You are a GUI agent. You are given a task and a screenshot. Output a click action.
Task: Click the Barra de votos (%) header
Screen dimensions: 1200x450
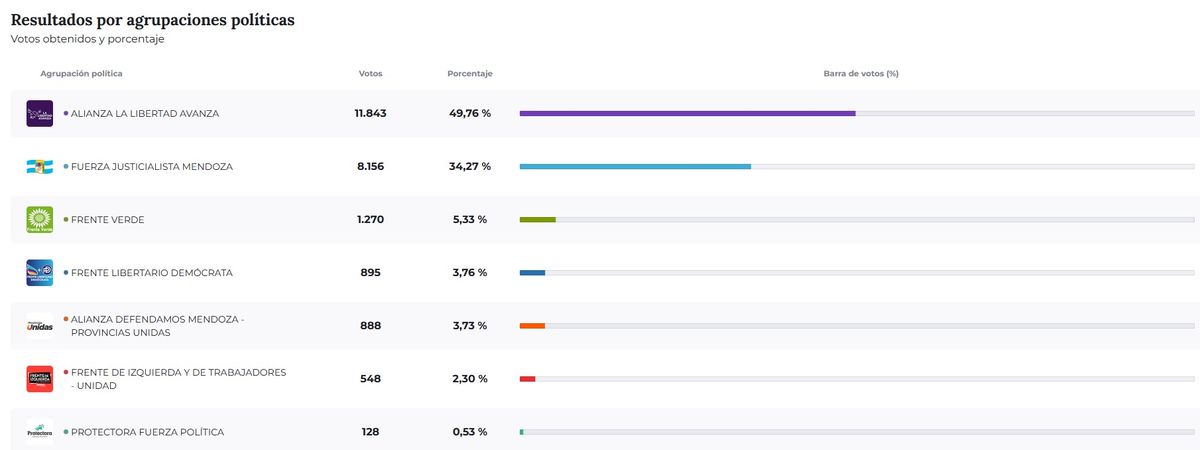click(860, 74)
